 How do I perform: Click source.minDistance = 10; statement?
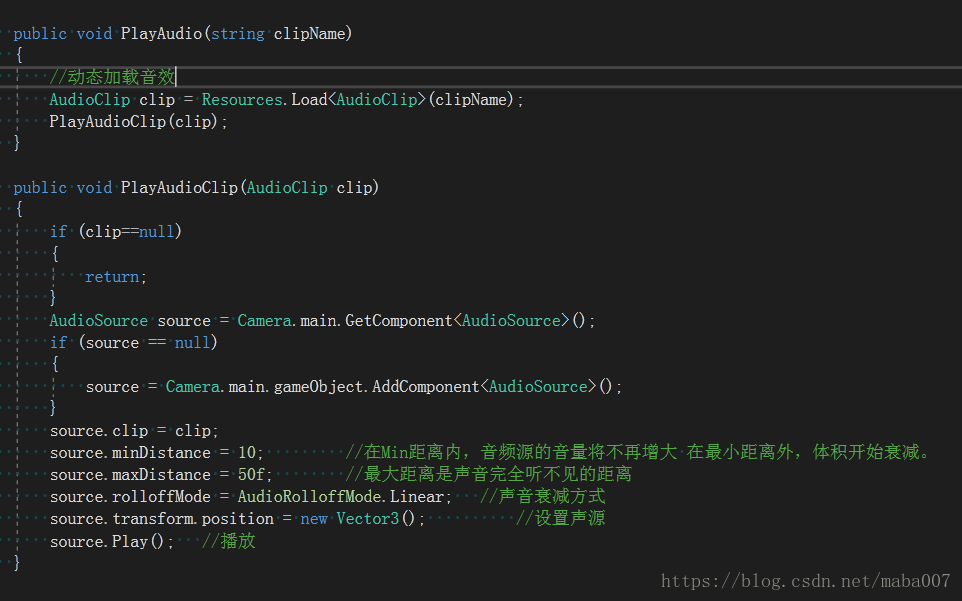pyautogui.click(x=156, y=453)
